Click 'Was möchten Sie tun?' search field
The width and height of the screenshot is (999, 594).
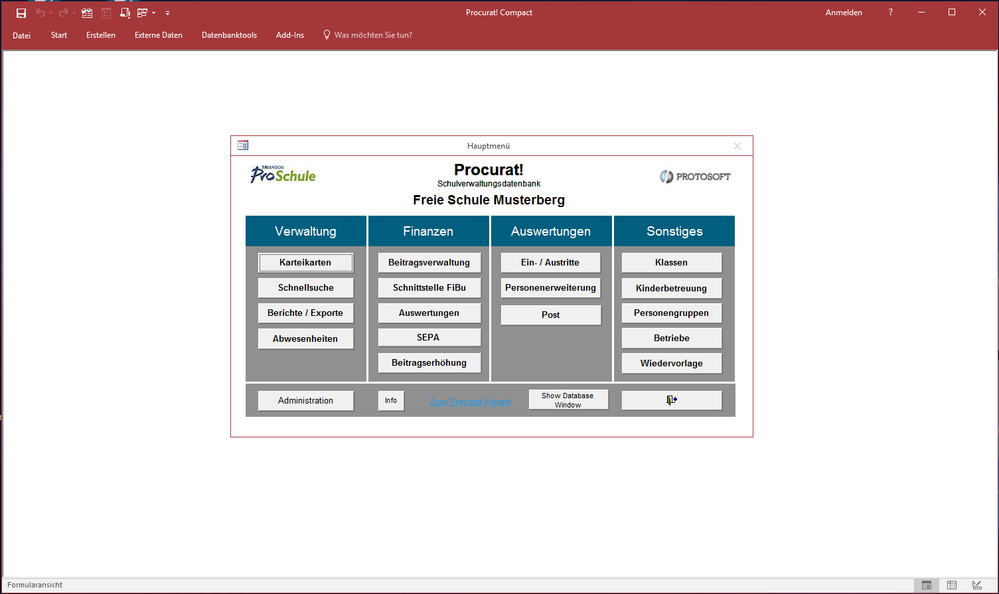[x=373, y=35]
